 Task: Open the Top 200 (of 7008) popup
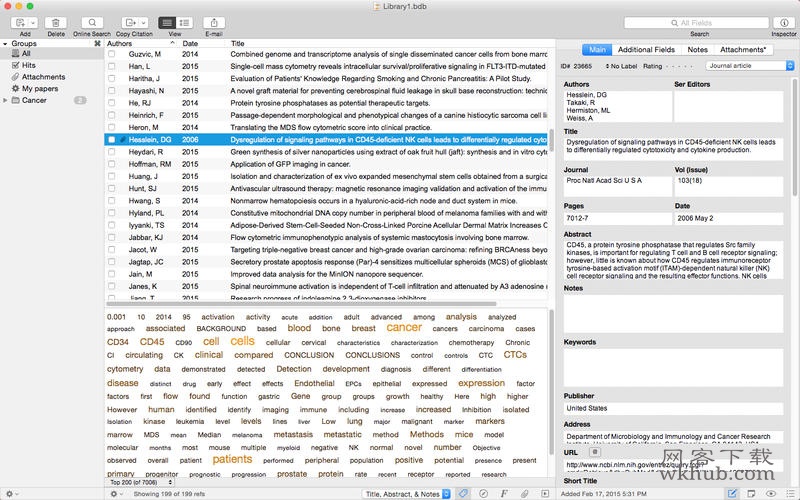141,482
